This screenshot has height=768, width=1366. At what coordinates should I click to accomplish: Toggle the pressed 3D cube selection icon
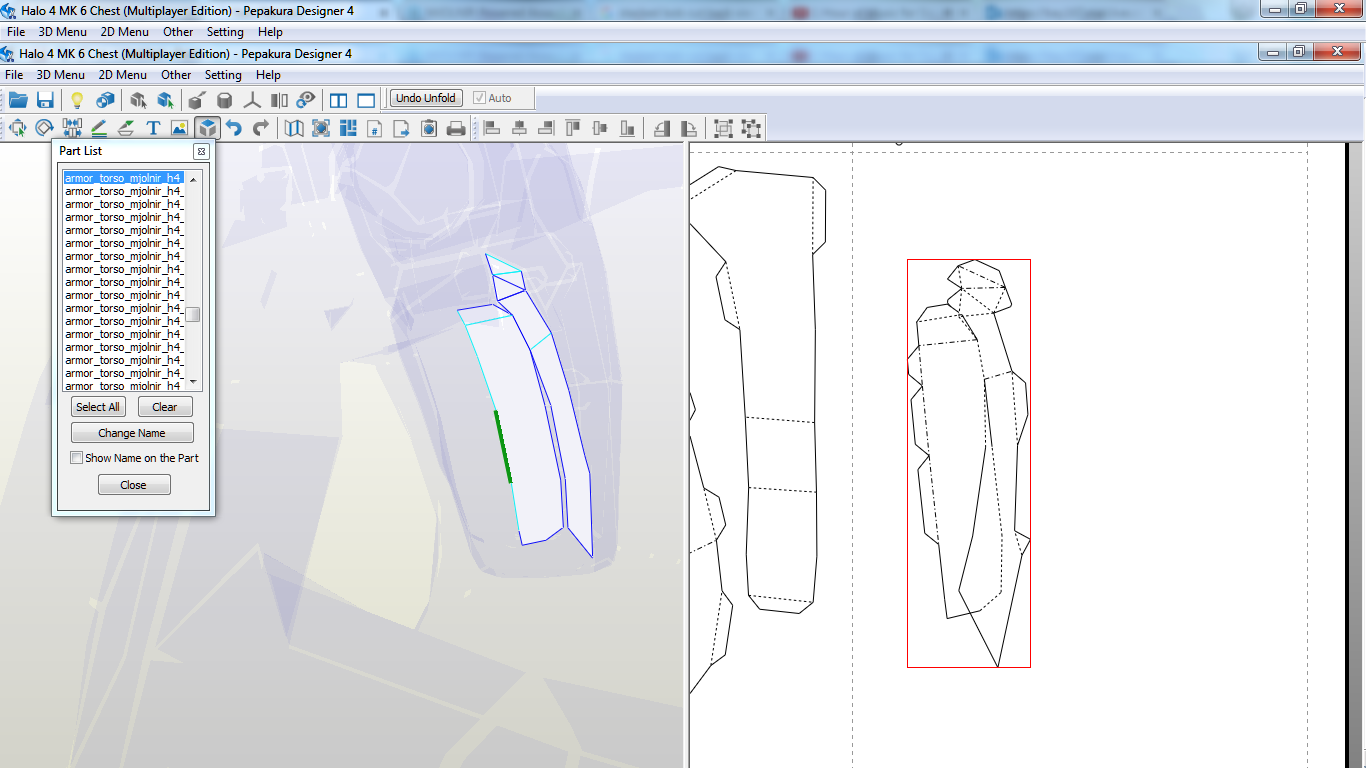[207, 128]
